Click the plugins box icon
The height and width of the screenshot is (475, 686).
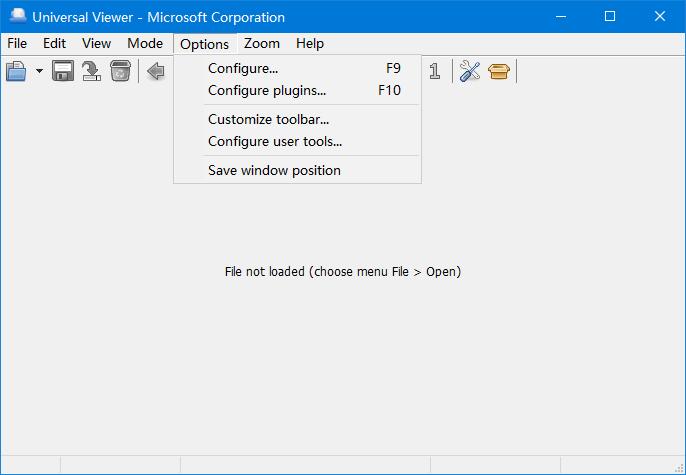pos(499,71)
